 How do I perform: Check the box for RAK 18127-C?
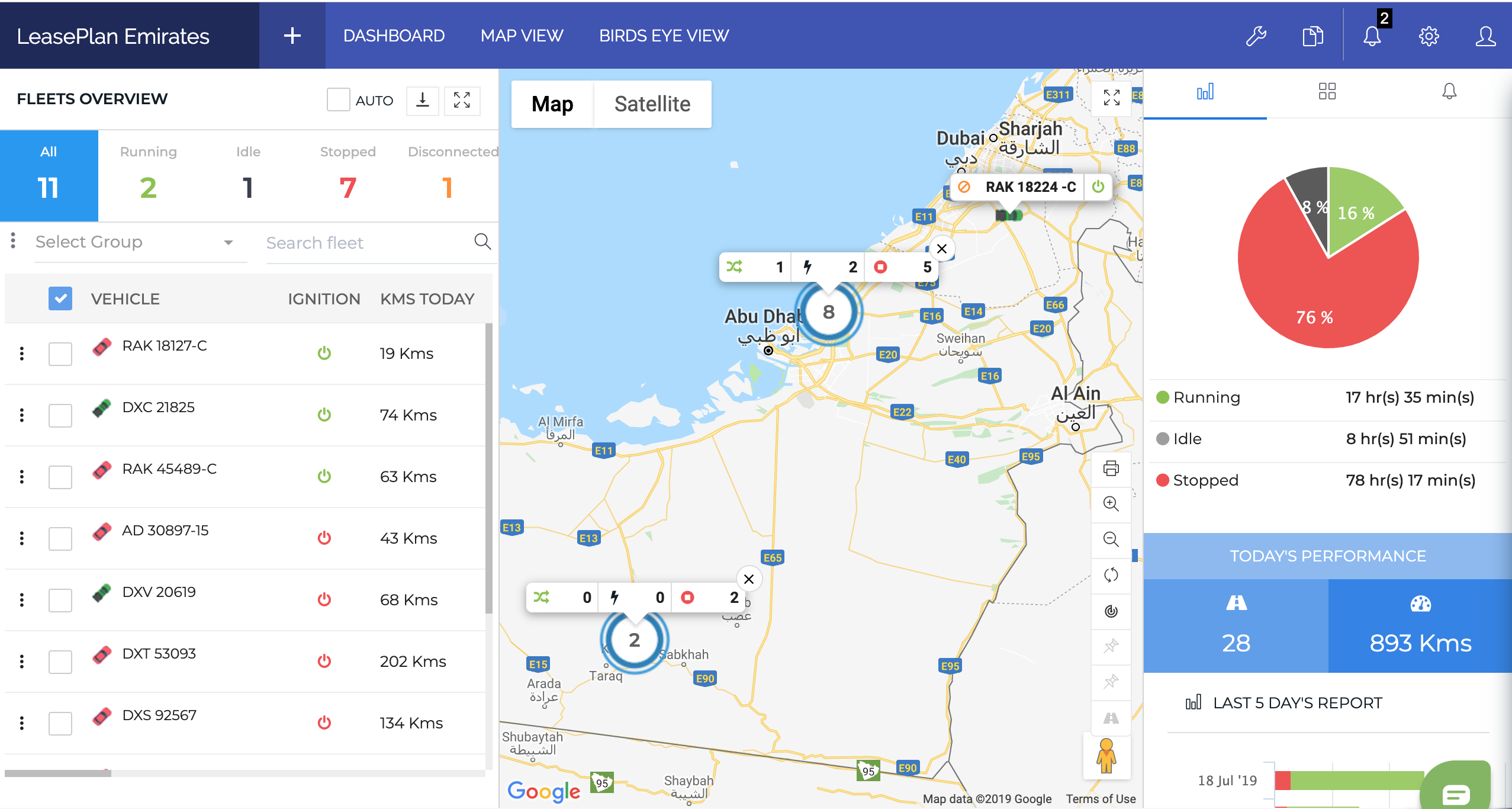coord(60,354)
